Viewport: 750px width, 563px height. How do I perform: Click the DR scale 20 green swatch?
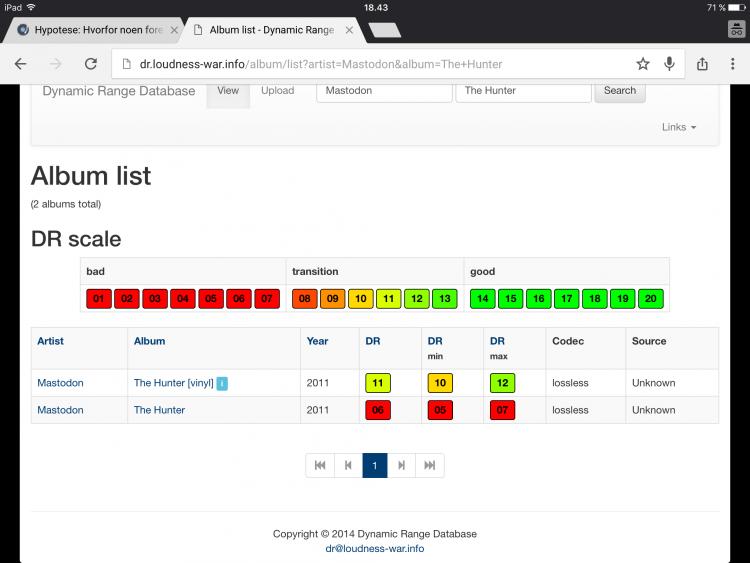[651, 298]
